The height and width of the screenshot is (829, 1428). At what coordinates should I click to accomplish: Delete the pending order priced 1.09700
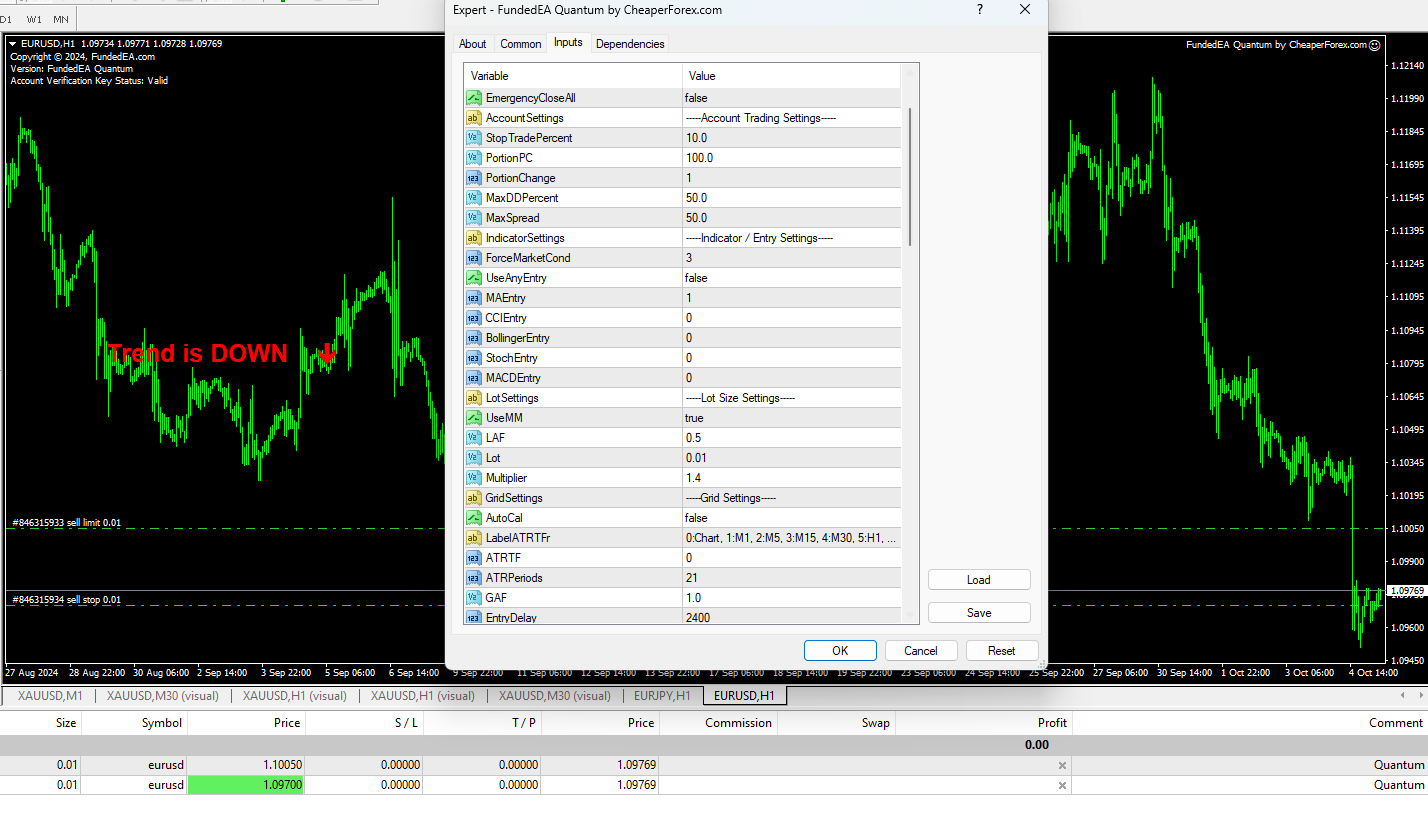[x=1062, y=785]
